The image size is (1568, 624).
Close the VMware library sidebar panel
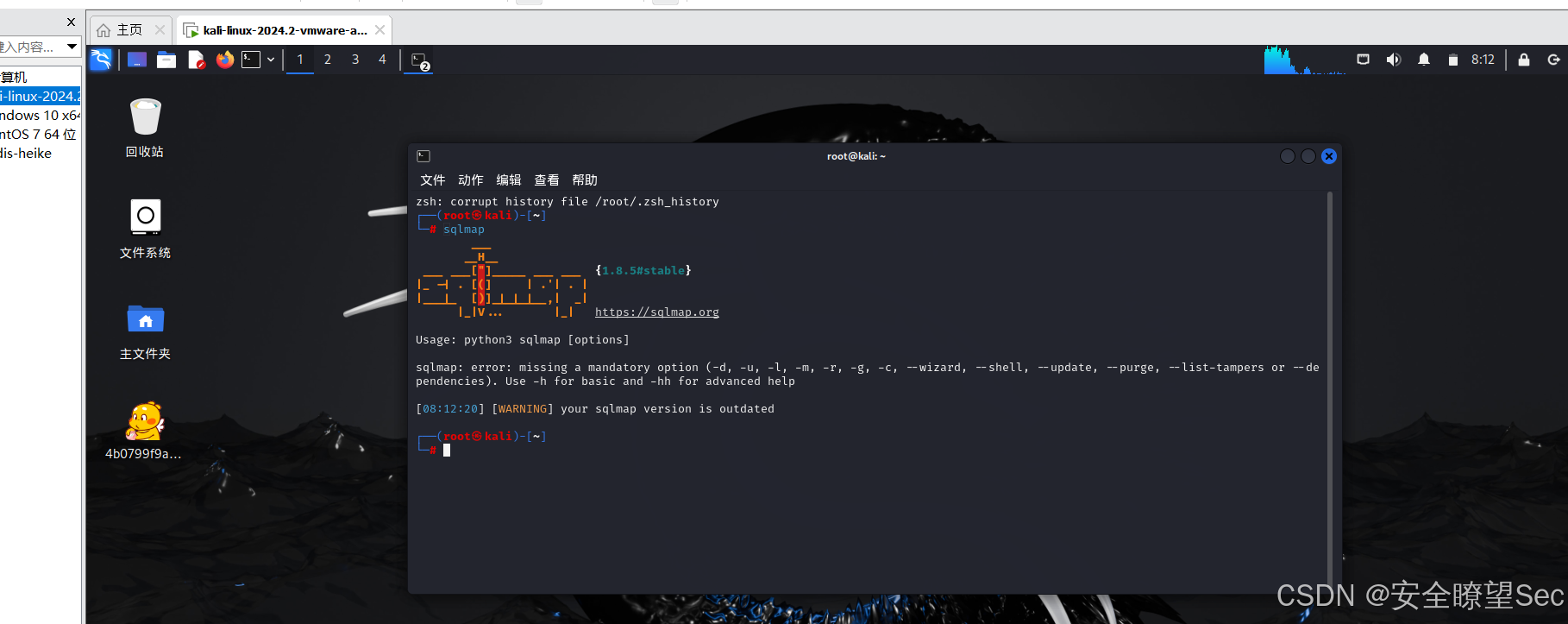coord(72,22)
